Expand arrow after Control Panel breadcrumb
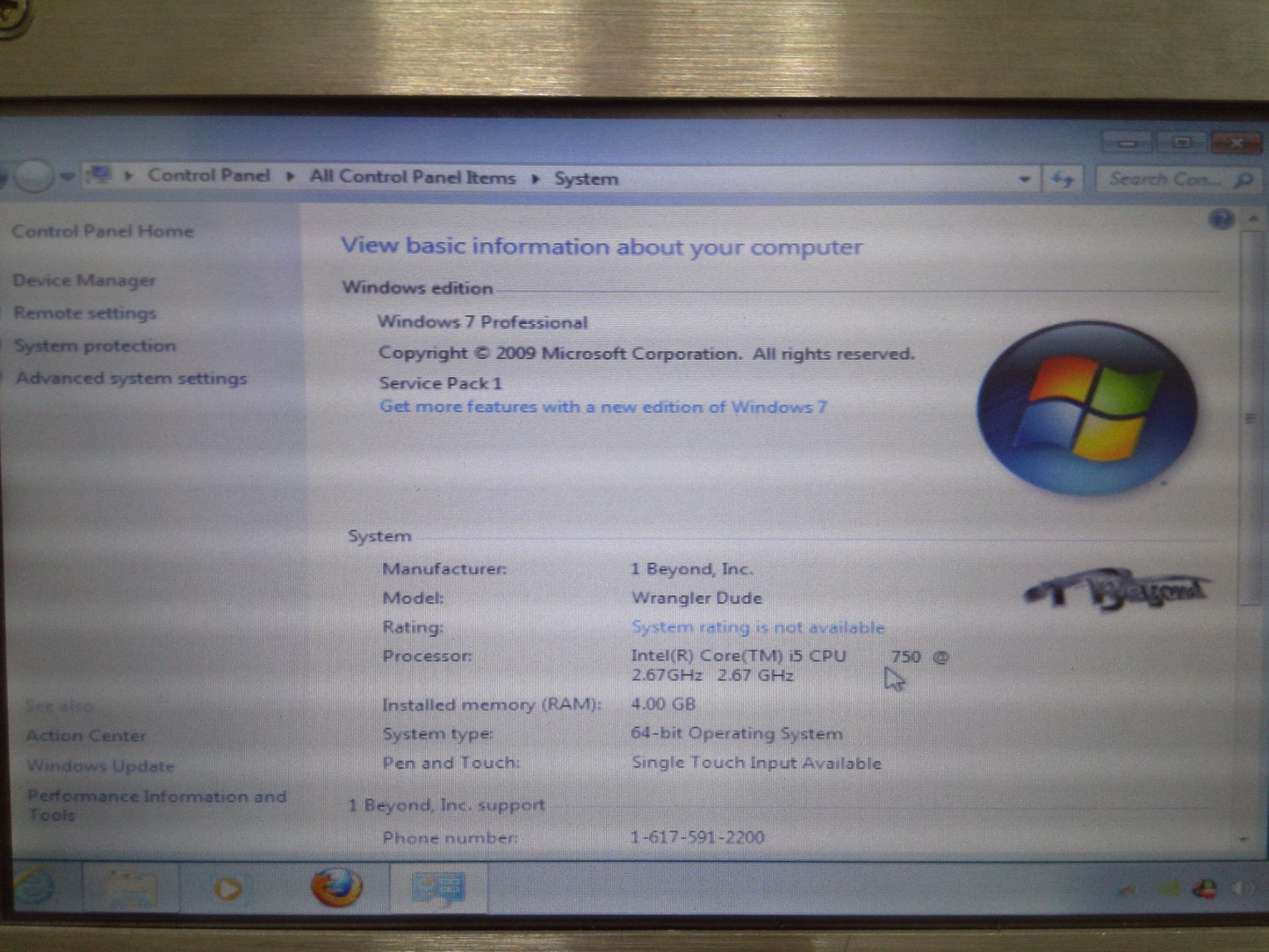The height and width of the screenshot is (952, 1269). click(290, 177)
